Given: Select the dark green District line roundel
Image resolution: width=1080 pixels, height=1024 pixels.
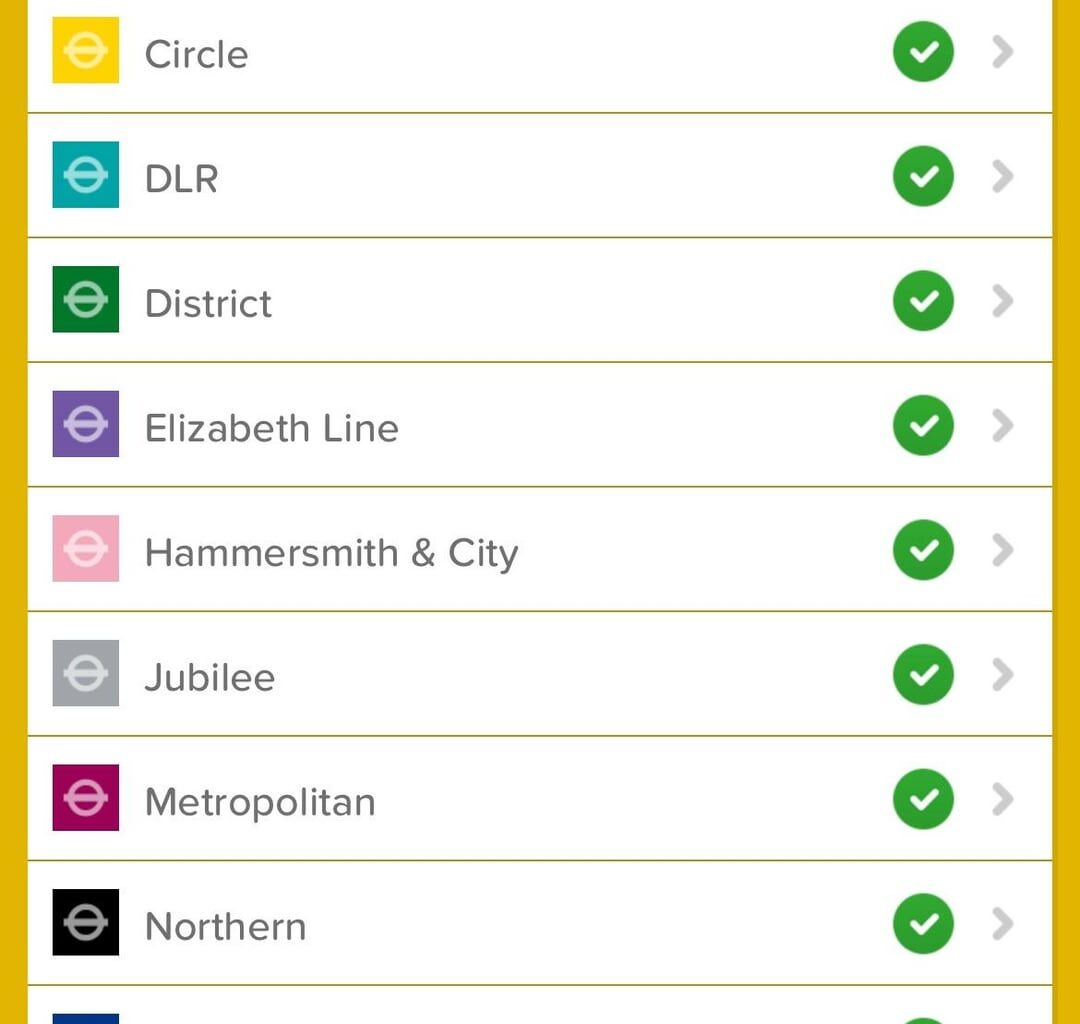Looking at the screenshot, I should (85, 300).
